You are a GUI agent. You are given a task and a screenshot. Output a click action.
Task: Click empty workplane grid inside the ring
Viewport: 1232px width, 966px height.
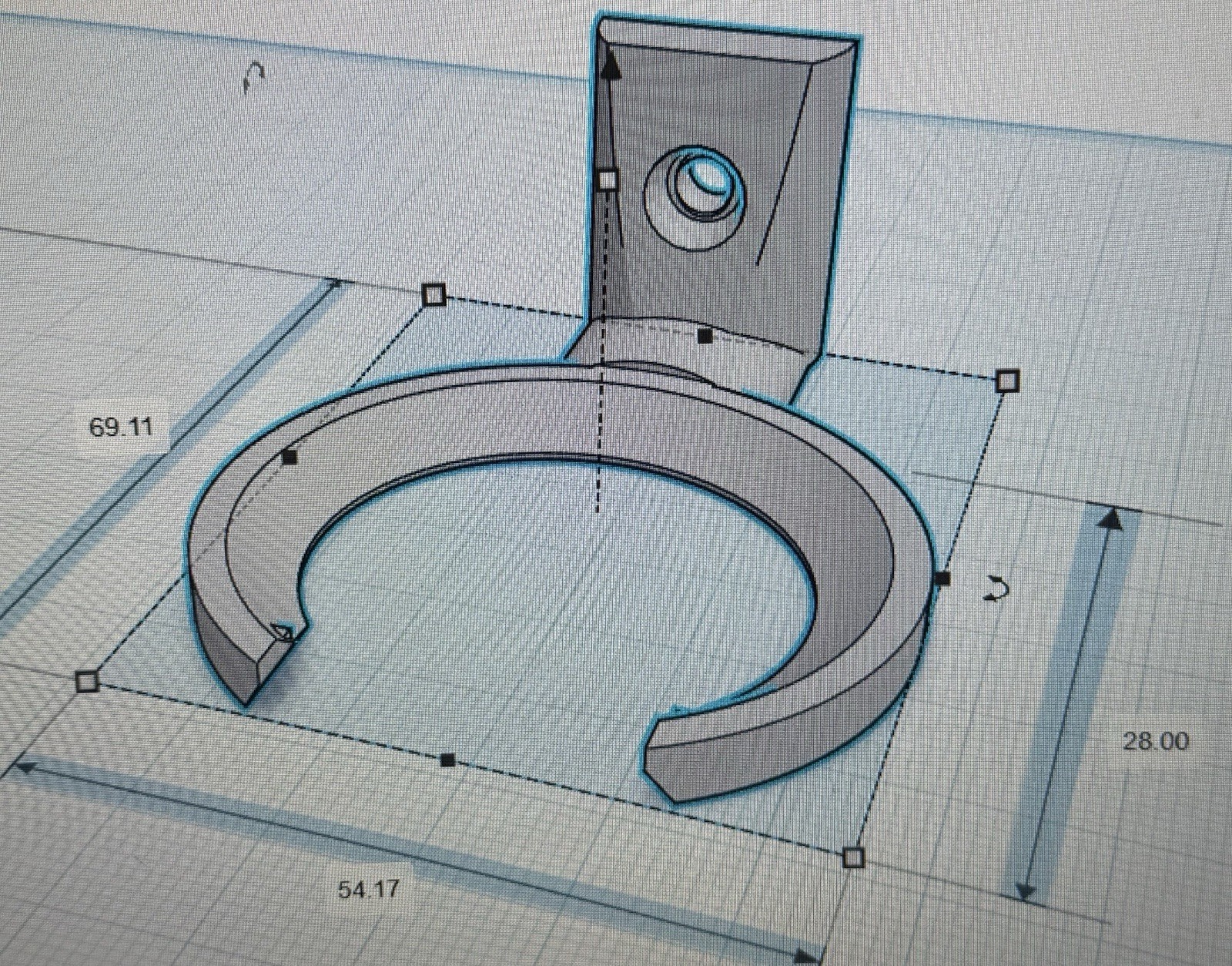[539, 601]
